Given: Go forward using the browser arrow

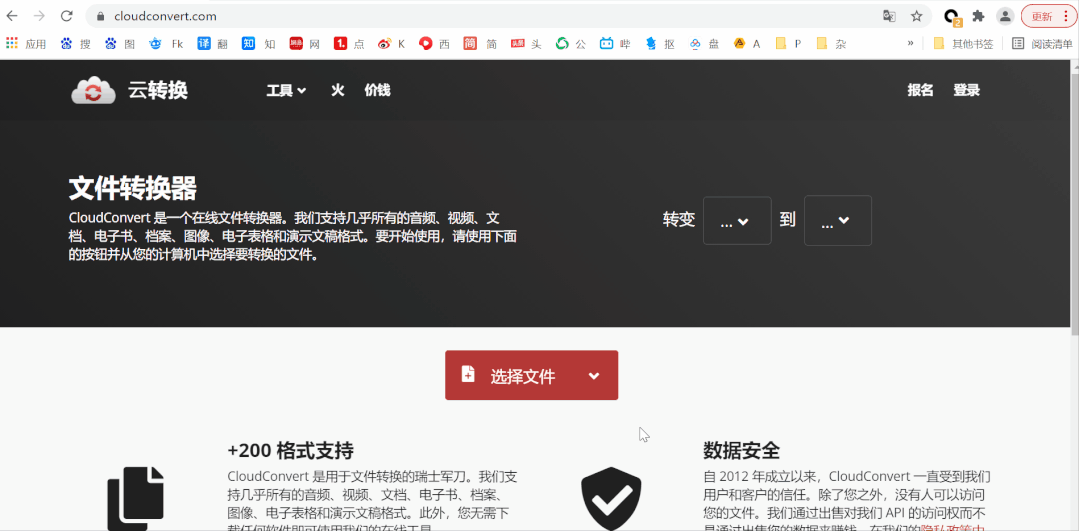Looking at the screenshot, I should (39, 16).
